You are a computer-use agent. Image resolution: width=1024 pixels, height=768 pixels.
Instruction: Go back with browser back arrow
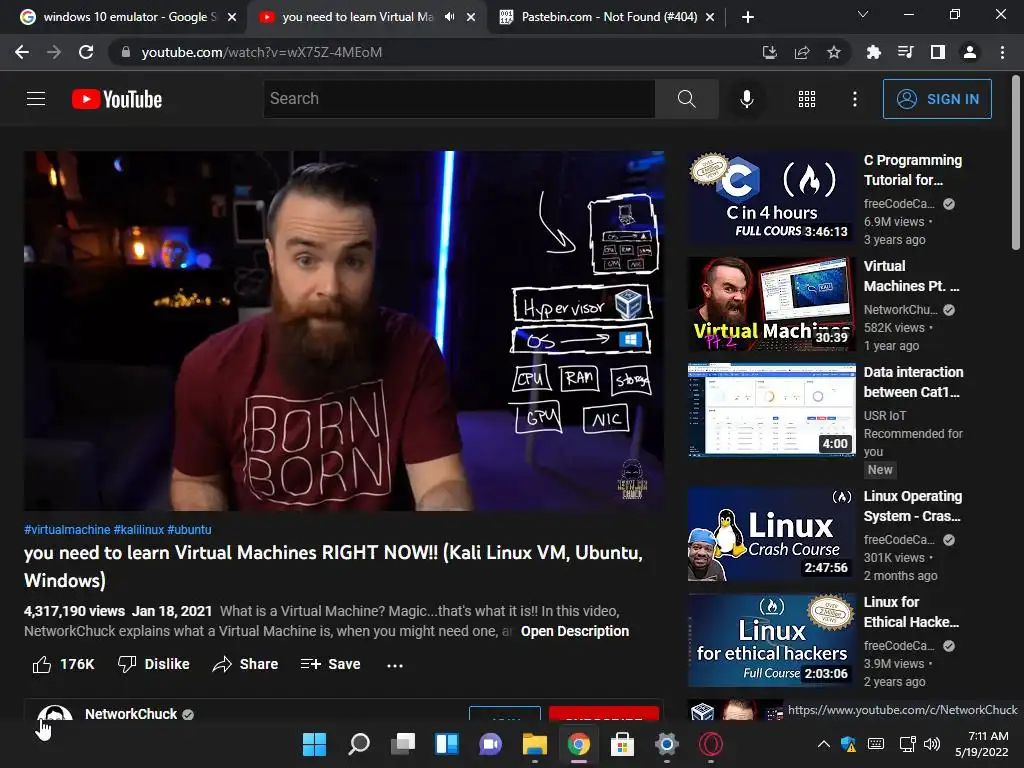pos(22,52)
